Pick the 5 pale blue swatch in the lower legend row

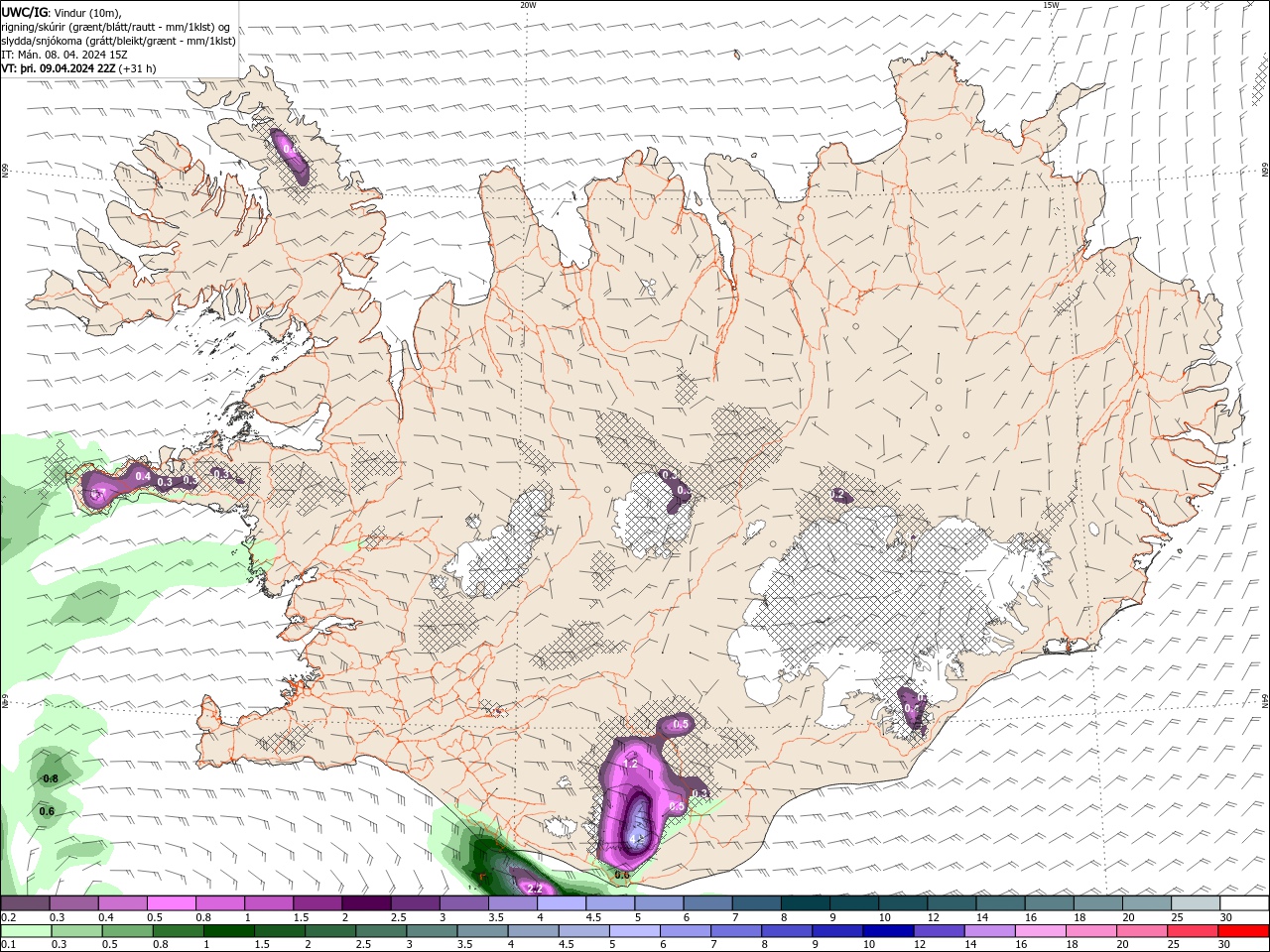[635, 931]
